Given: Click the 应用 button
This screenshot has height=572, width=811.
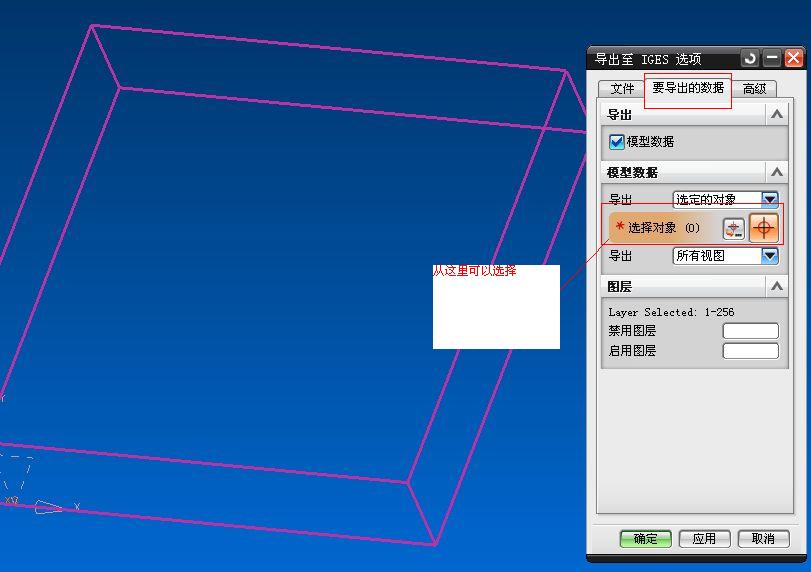Looking at the screenshot, I should [x=704, y=539].
